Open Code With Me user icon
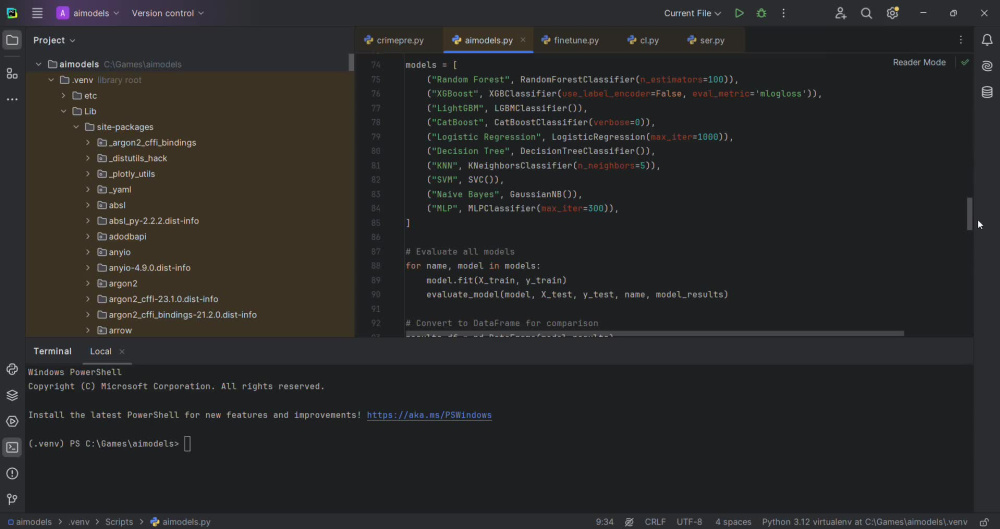The height and width of the screenshot is (529, 1000). [x=841, y=13]
